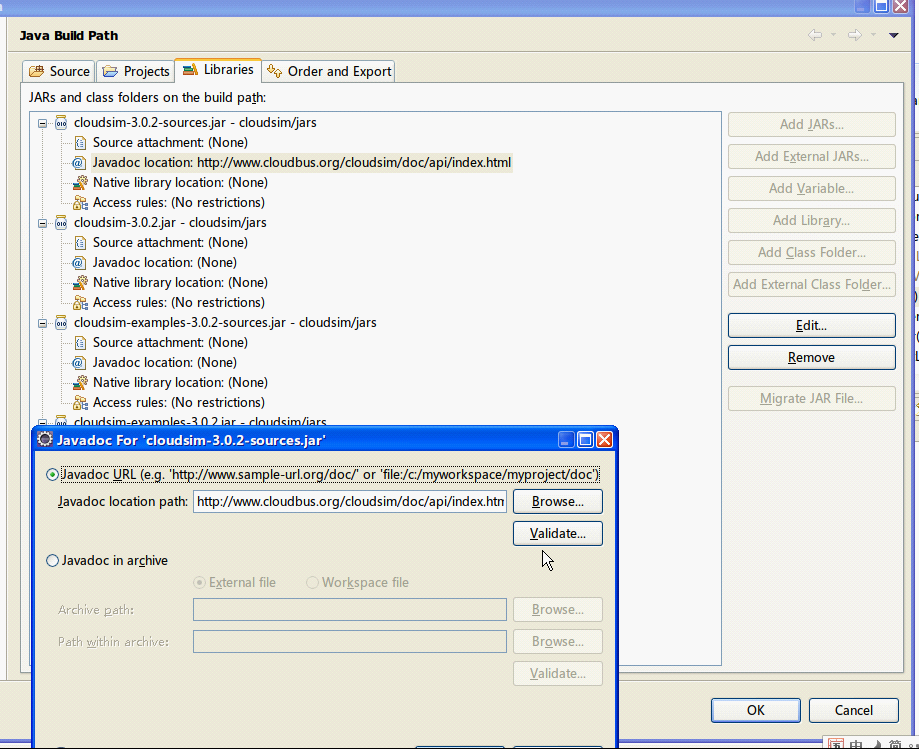
Task: Click Native library icon under cloudsim-3.0.2.jar
Action: coord(80,282)
